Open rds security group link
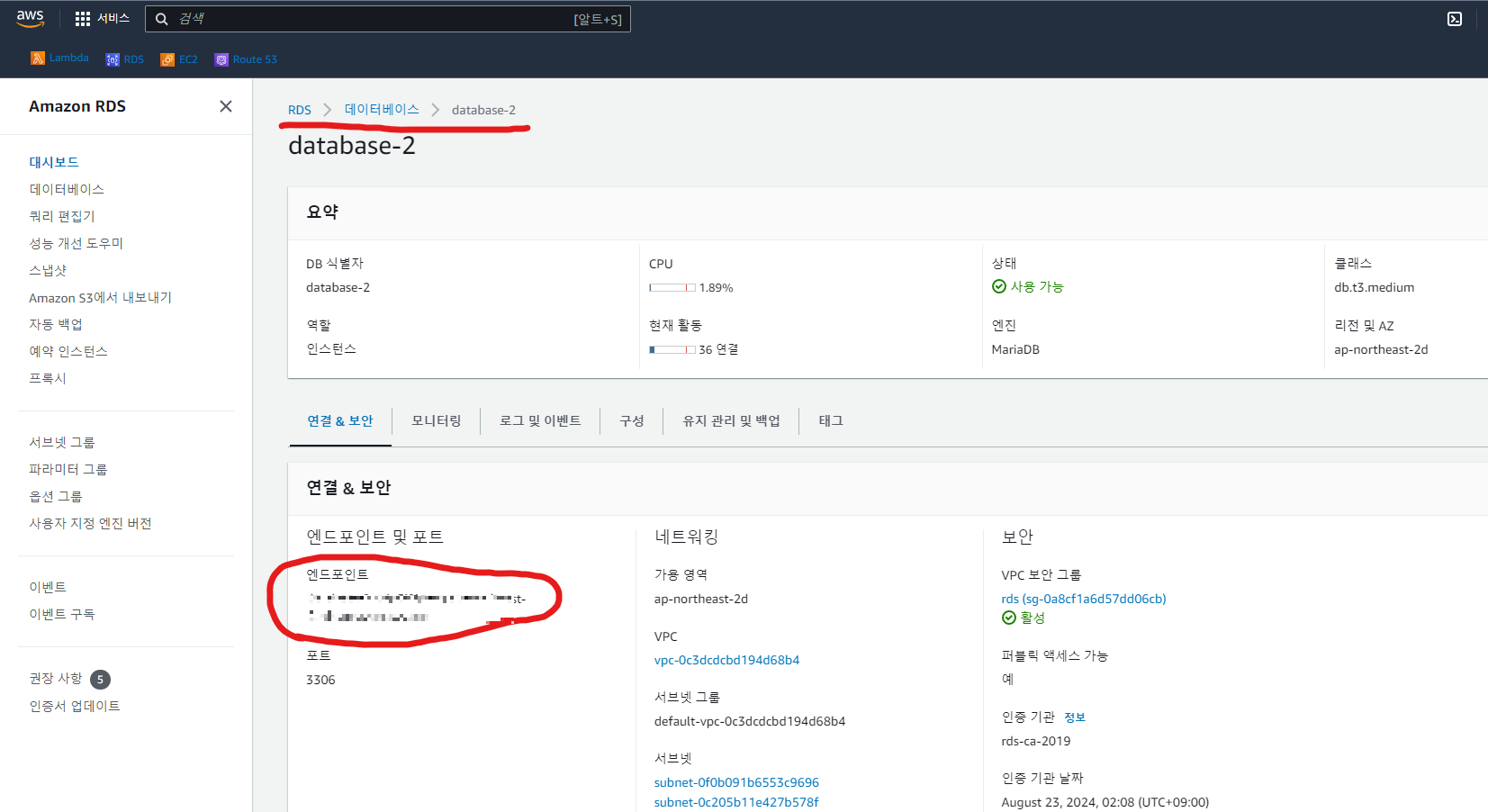This screenshot has width=1488, height=812. coord(1084,599)
